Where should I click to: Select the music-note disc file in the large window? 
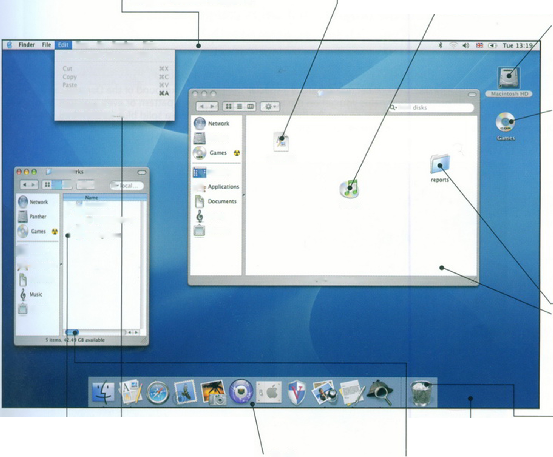pos(349,189)
